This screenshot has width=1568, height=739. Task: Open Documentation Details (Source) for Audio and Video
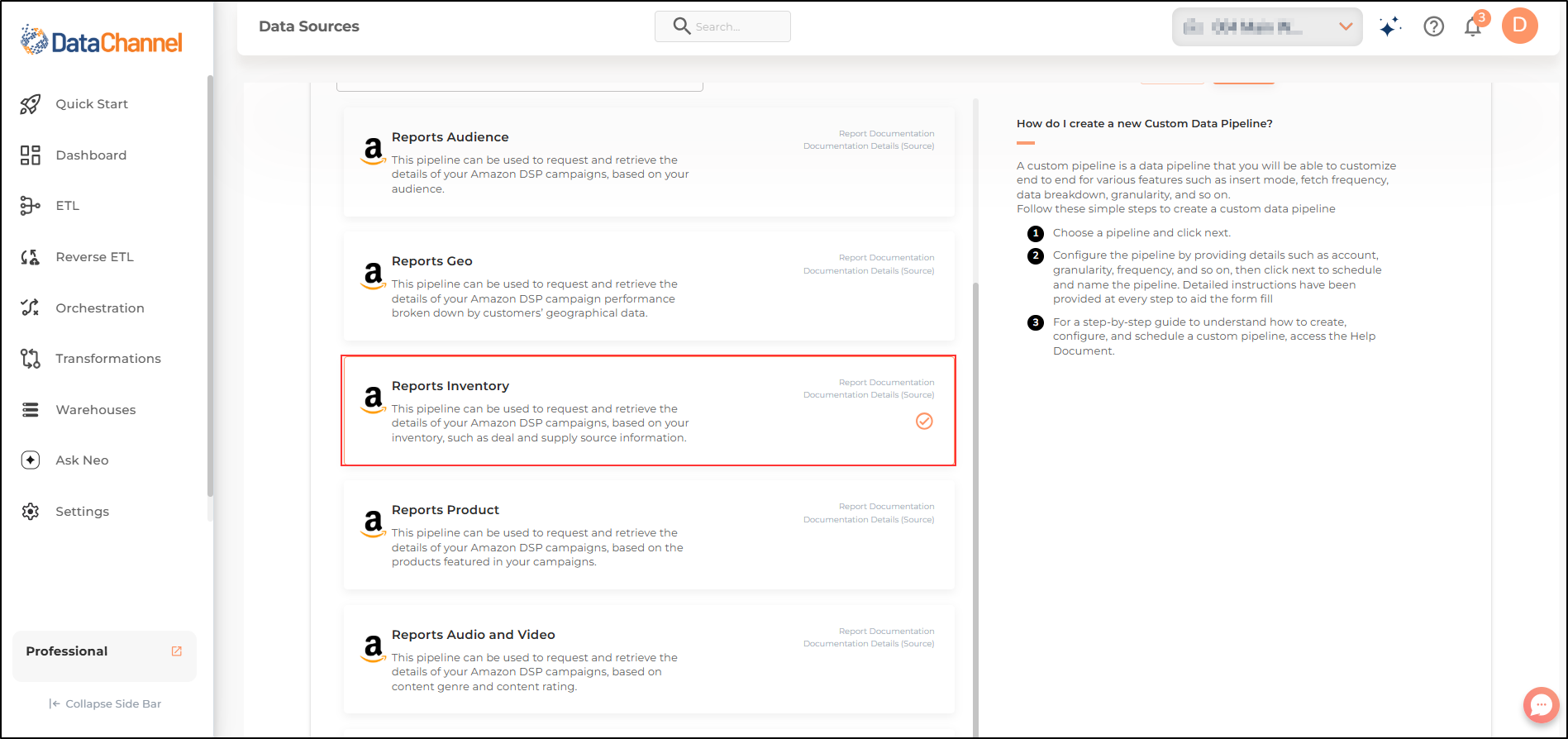pos(869,644)
